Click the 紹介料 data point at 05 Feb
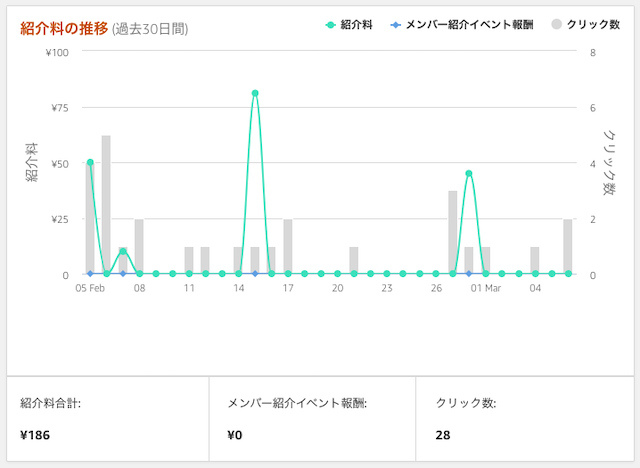 point(90,162)
